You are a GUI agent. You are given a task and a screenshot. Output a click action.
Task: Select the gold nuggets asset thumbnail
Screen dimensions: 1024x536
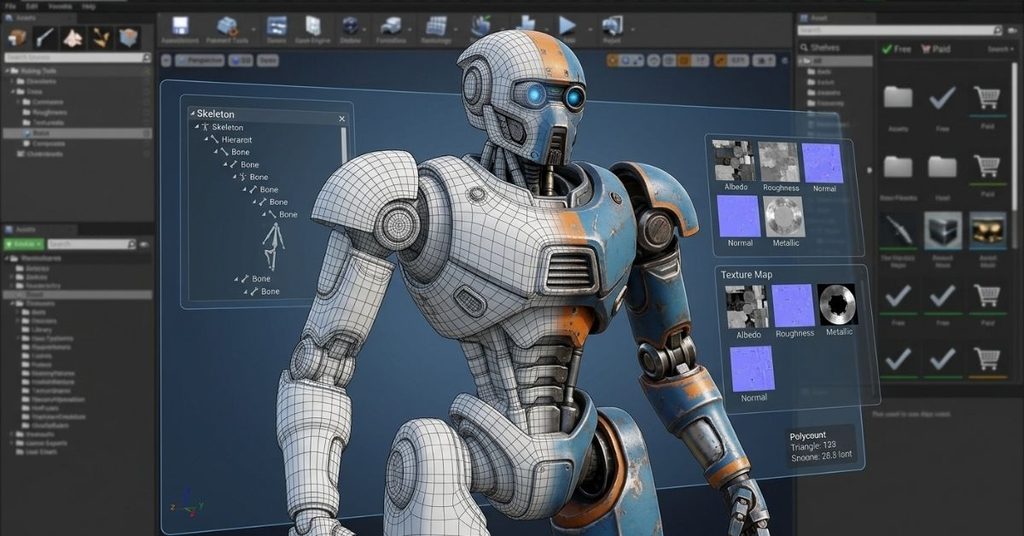987,230
